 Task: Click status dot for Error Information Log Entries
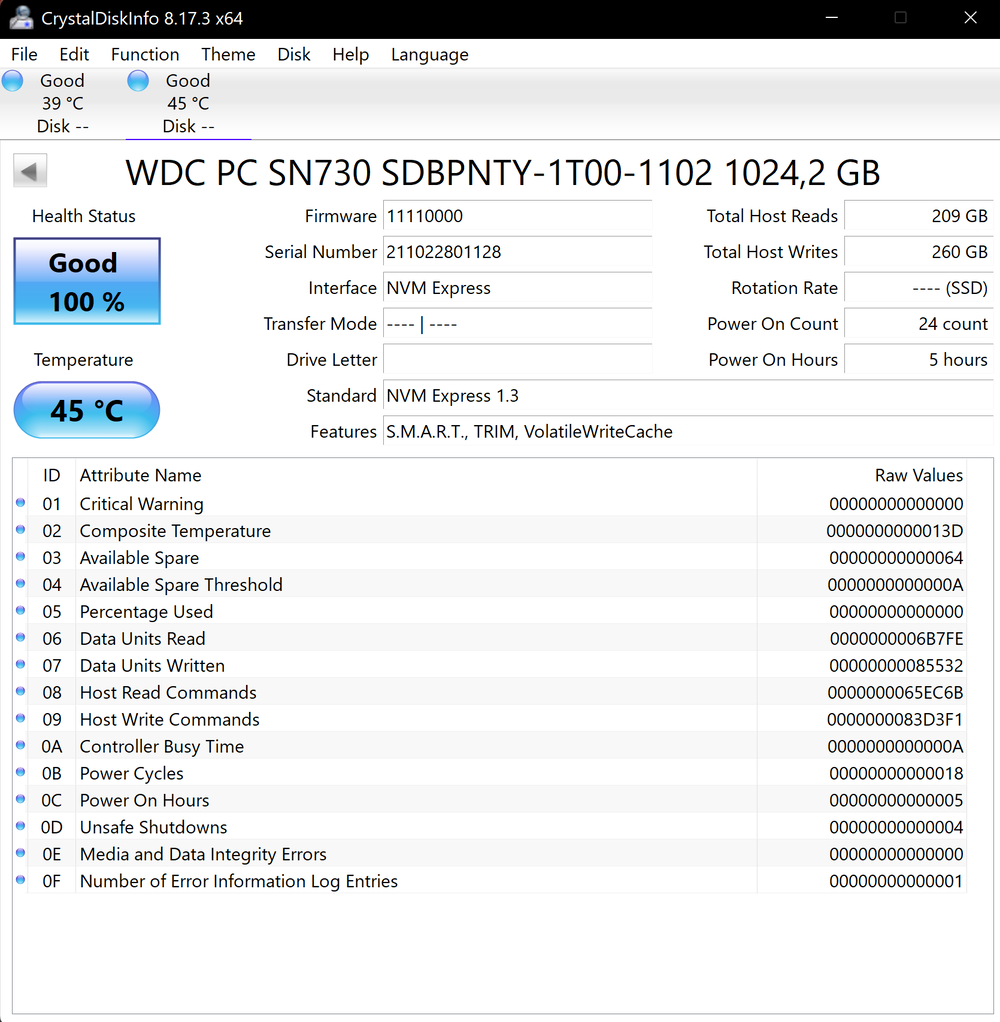pos(20,880)
